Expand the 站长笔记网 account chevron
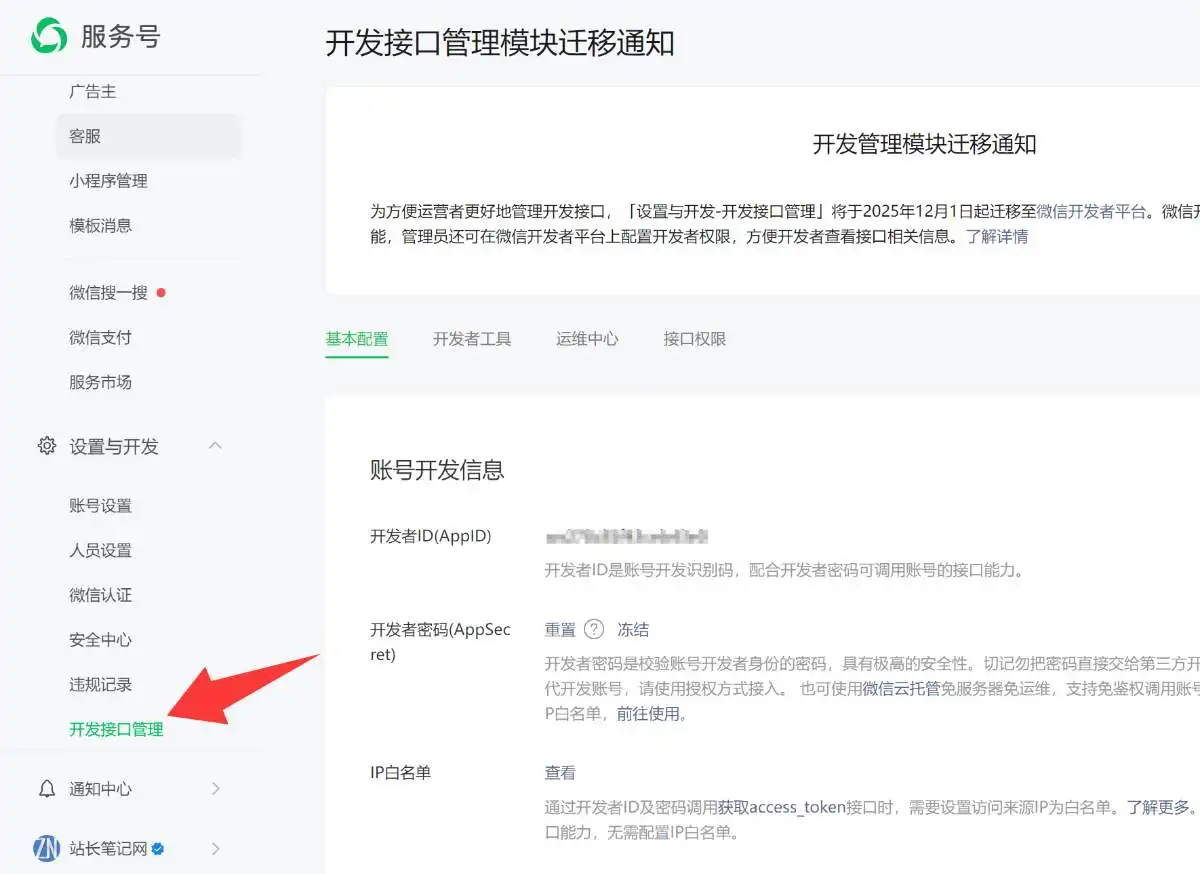This screenshot has height=874, width=1200. [215, 848]
